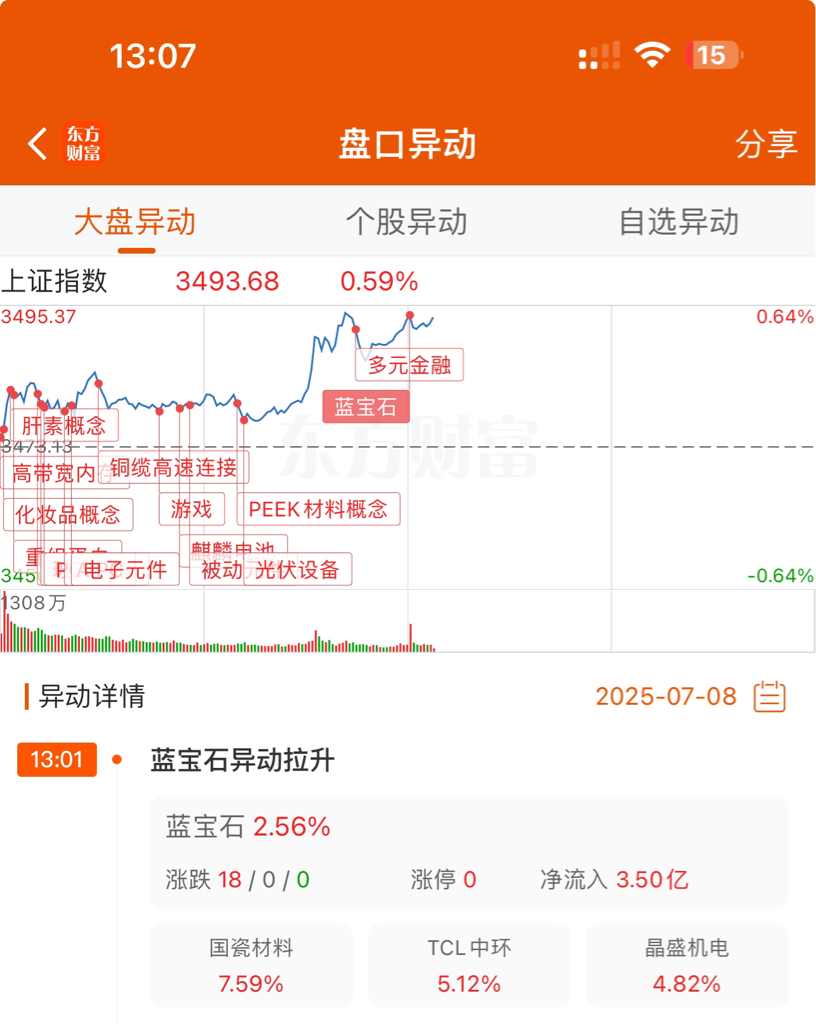Select the 多元金融 chart label

click(409, 365)
